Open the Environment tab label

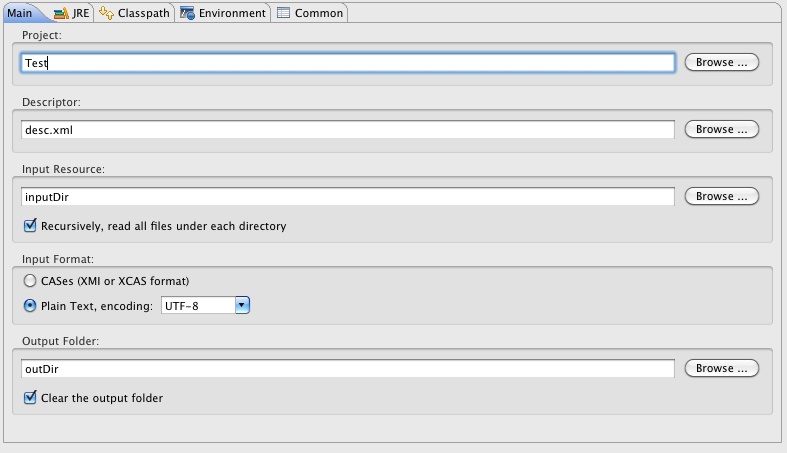(232, 13)
